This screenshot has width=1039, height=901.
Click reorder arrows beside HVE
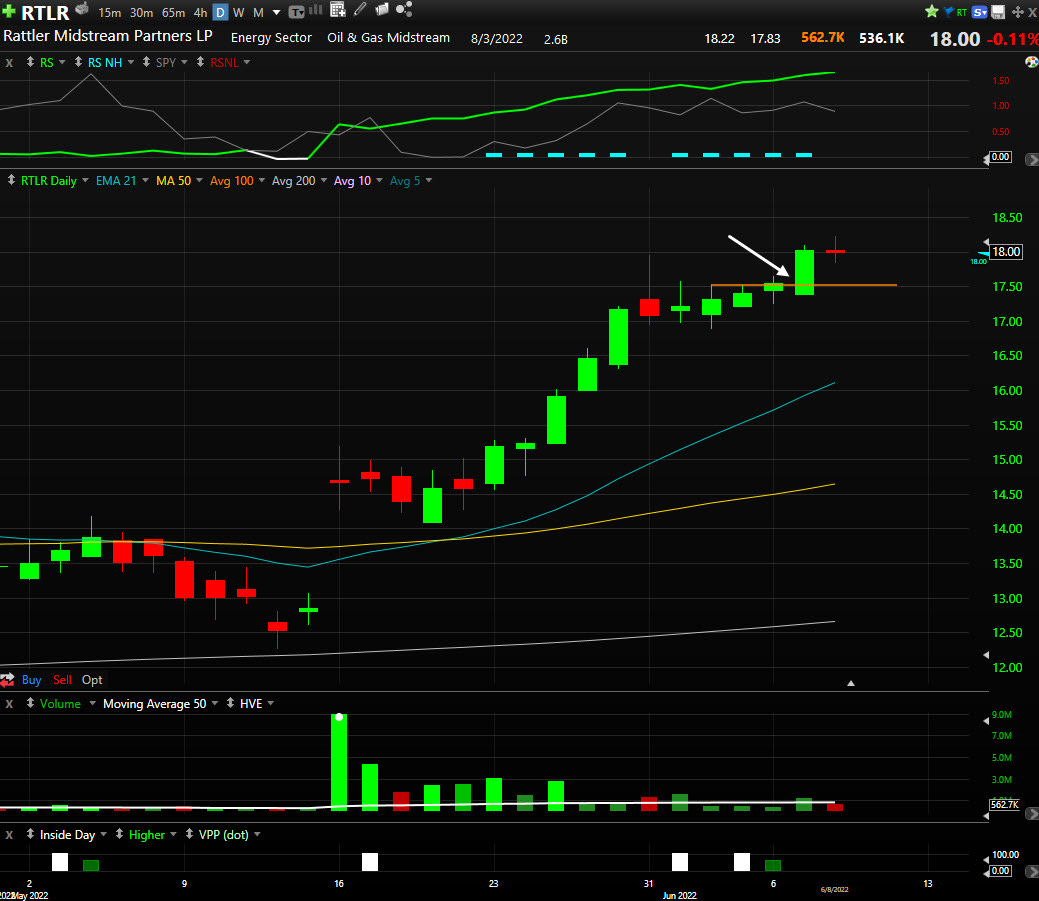(231, 703)
